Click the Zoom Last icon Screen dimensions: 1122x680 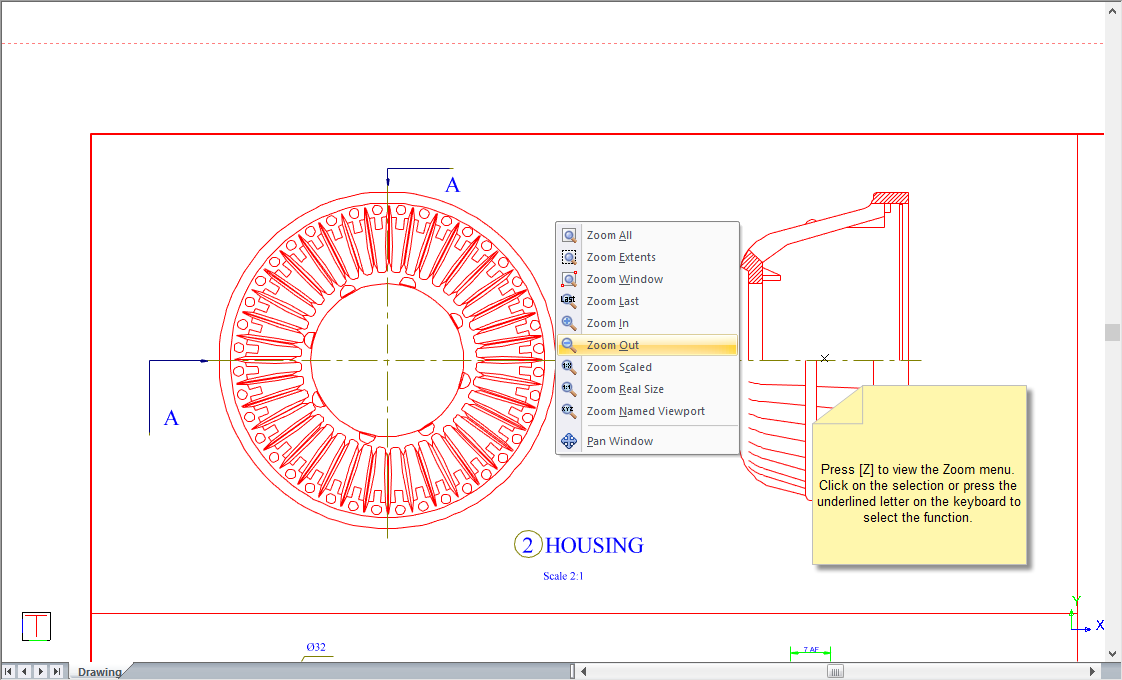tap(569, 302)
